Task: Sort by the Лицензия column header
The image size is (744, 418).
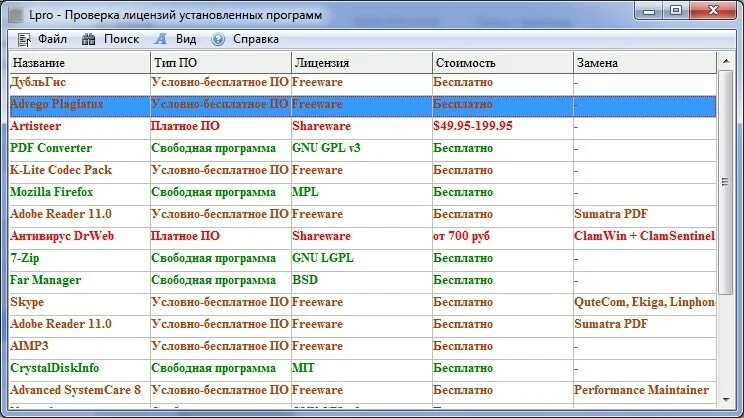Action: [x=362, y=63]
